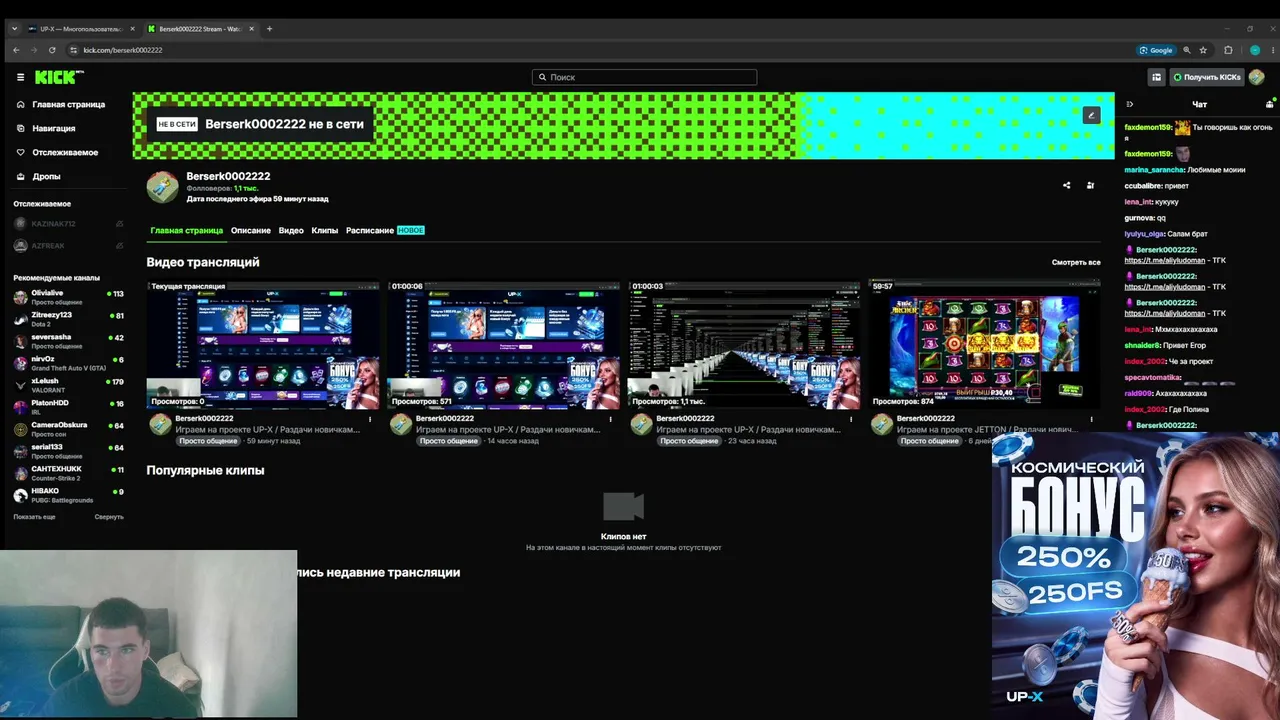The height and width of the screenshot is (720, 1280).
Task: Open the browser extensions puzzle icon
Action: point(1229,50)
